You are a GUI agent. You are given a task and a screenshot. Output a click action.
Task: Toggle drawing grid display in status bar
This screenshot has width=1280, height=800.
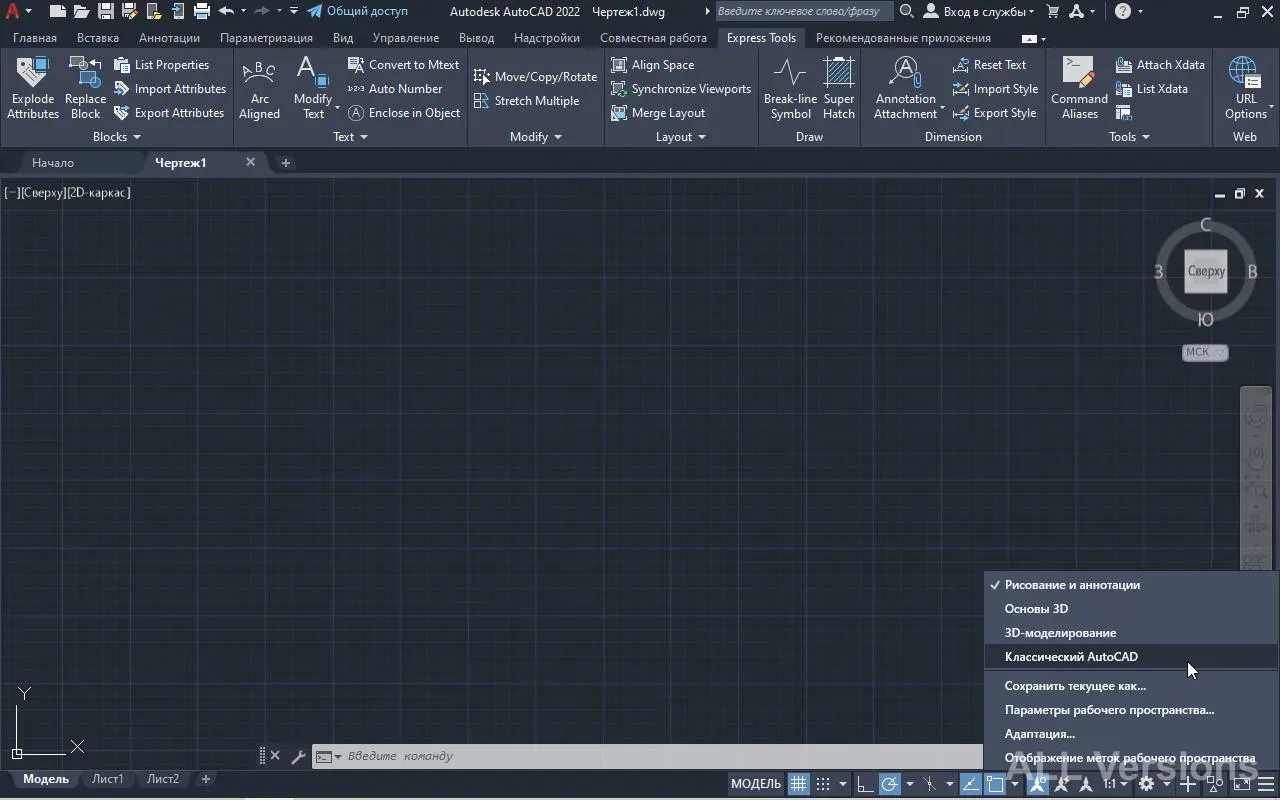[x=798, y=784]
